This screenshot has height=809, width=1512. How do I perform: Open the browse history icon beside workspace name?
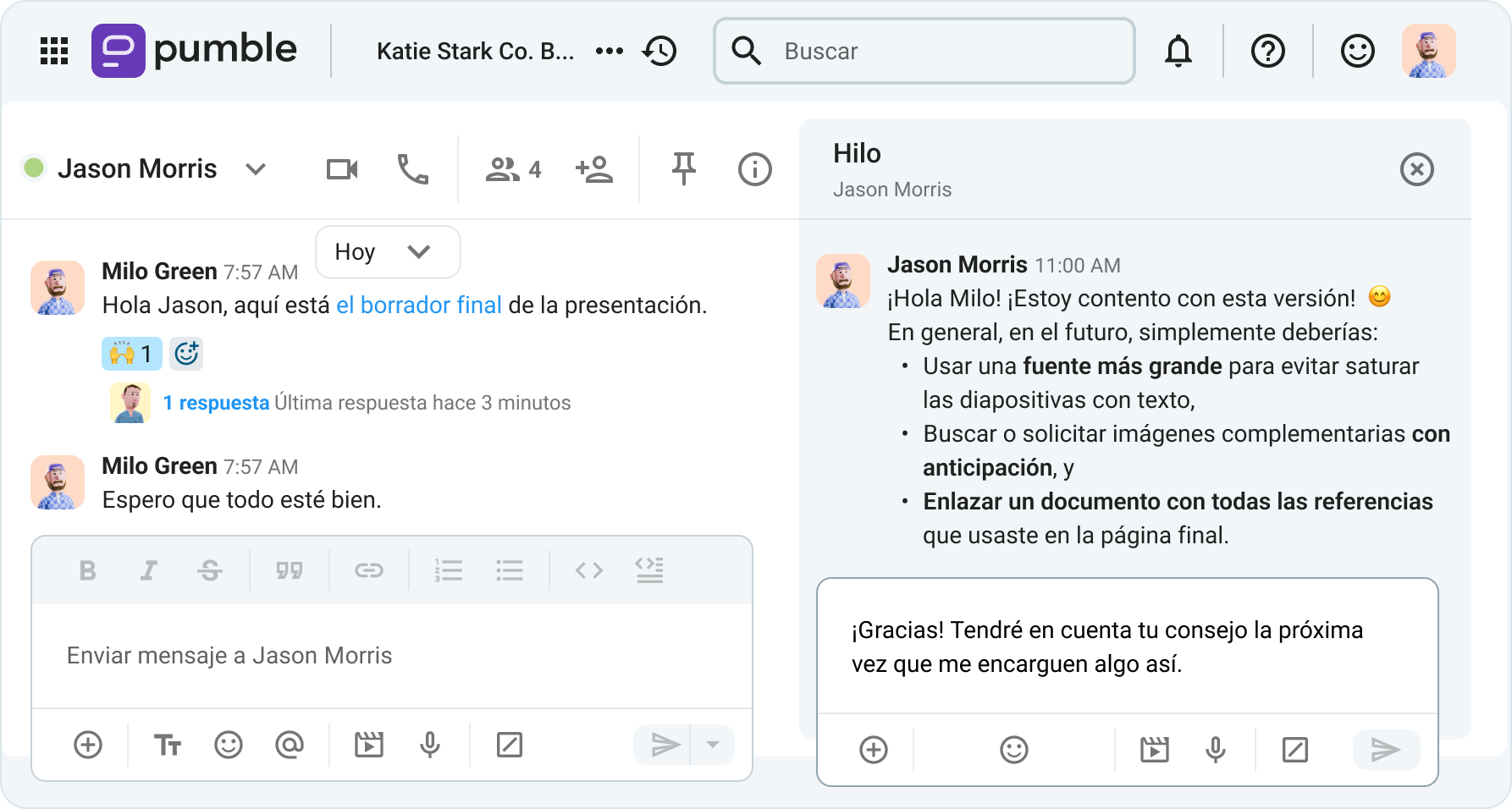point(660,51)
